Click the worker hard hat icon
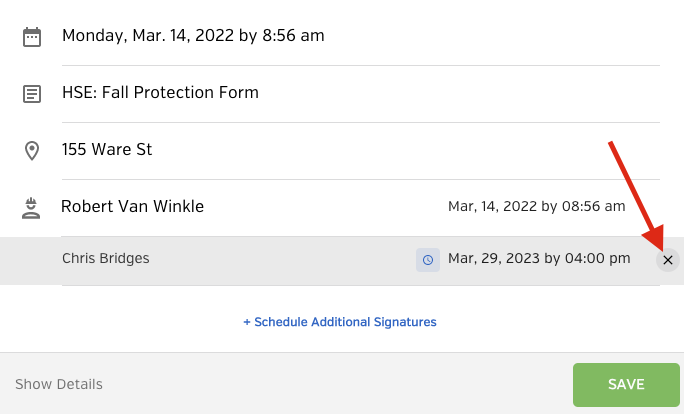 pyautogui.click(x=31, y=208)
